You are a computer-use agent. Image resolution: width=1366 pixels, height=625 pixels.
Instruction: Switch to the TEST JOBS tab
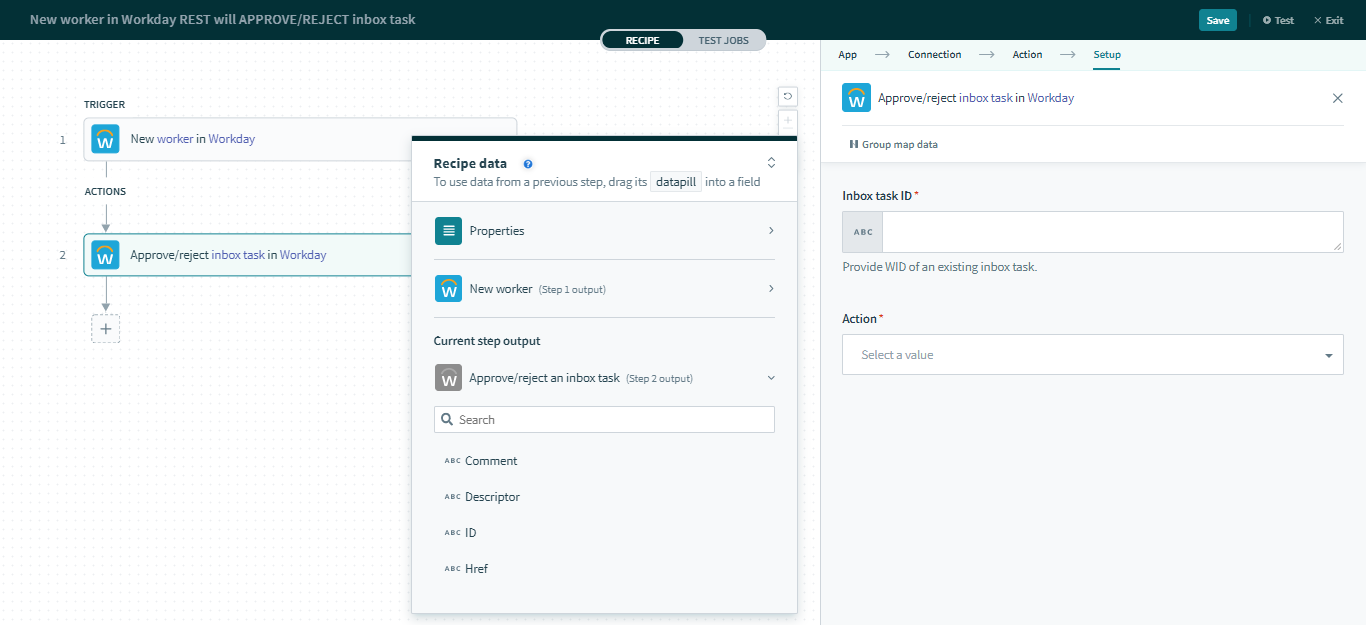coord(723,40)
